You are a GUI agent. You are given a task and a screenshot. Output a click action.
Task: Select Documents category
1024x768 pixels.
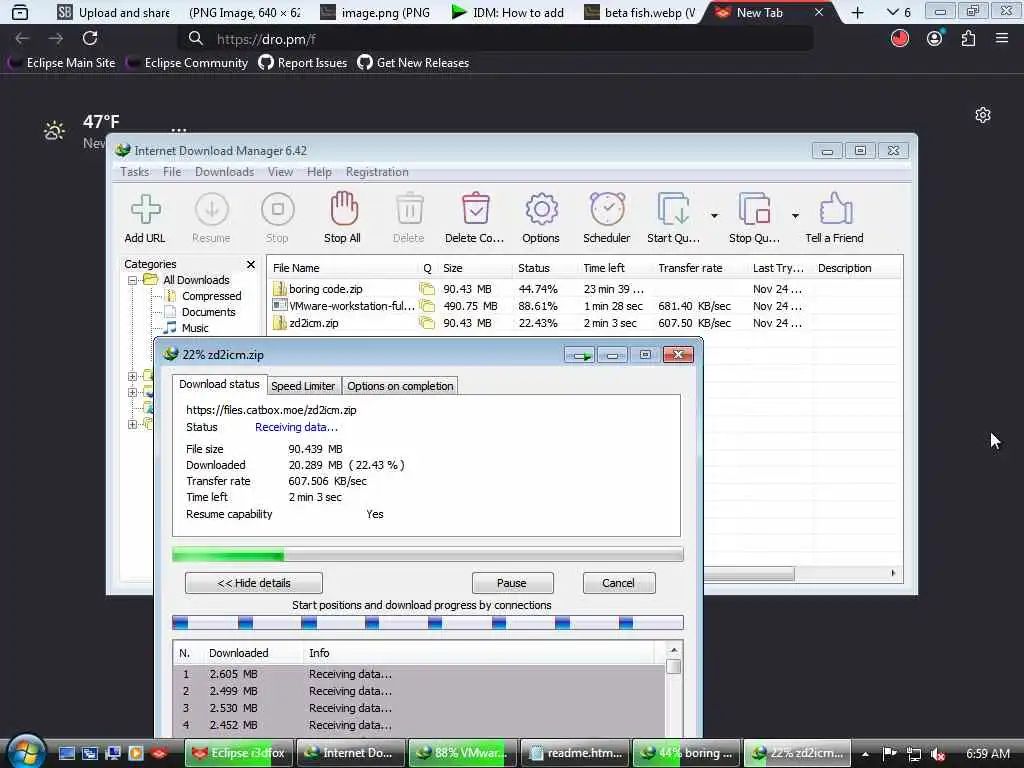pyautogui.click(x=208, y=312)
